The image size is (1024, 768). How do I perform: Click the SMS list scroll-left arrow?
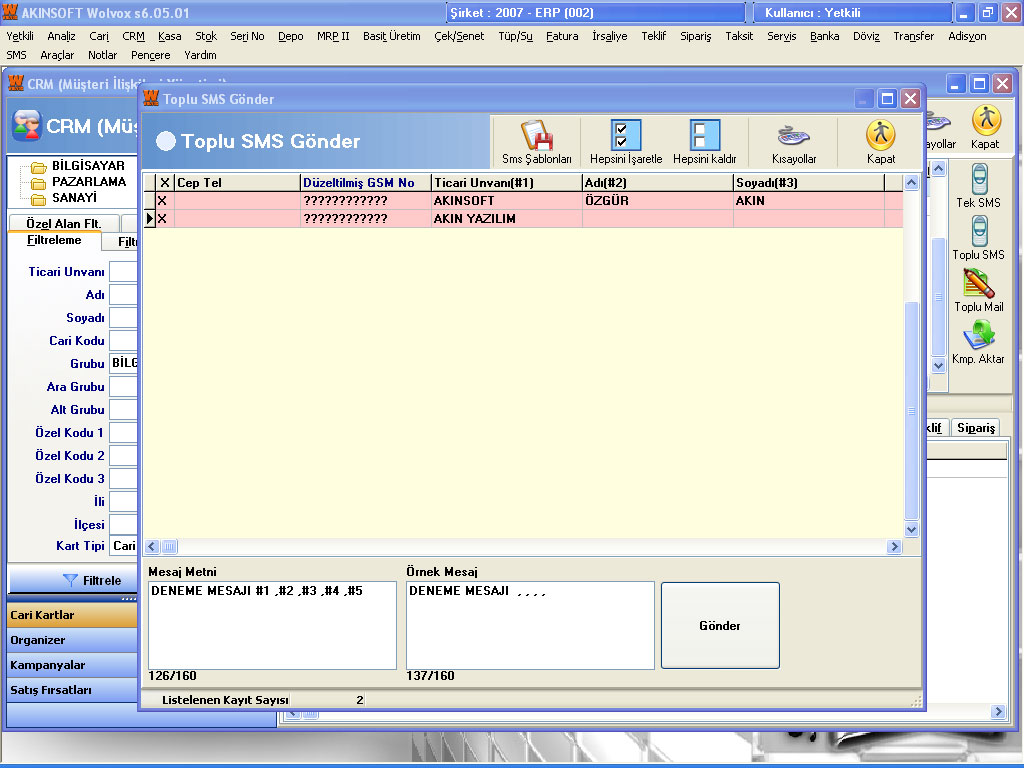(152, 547)
